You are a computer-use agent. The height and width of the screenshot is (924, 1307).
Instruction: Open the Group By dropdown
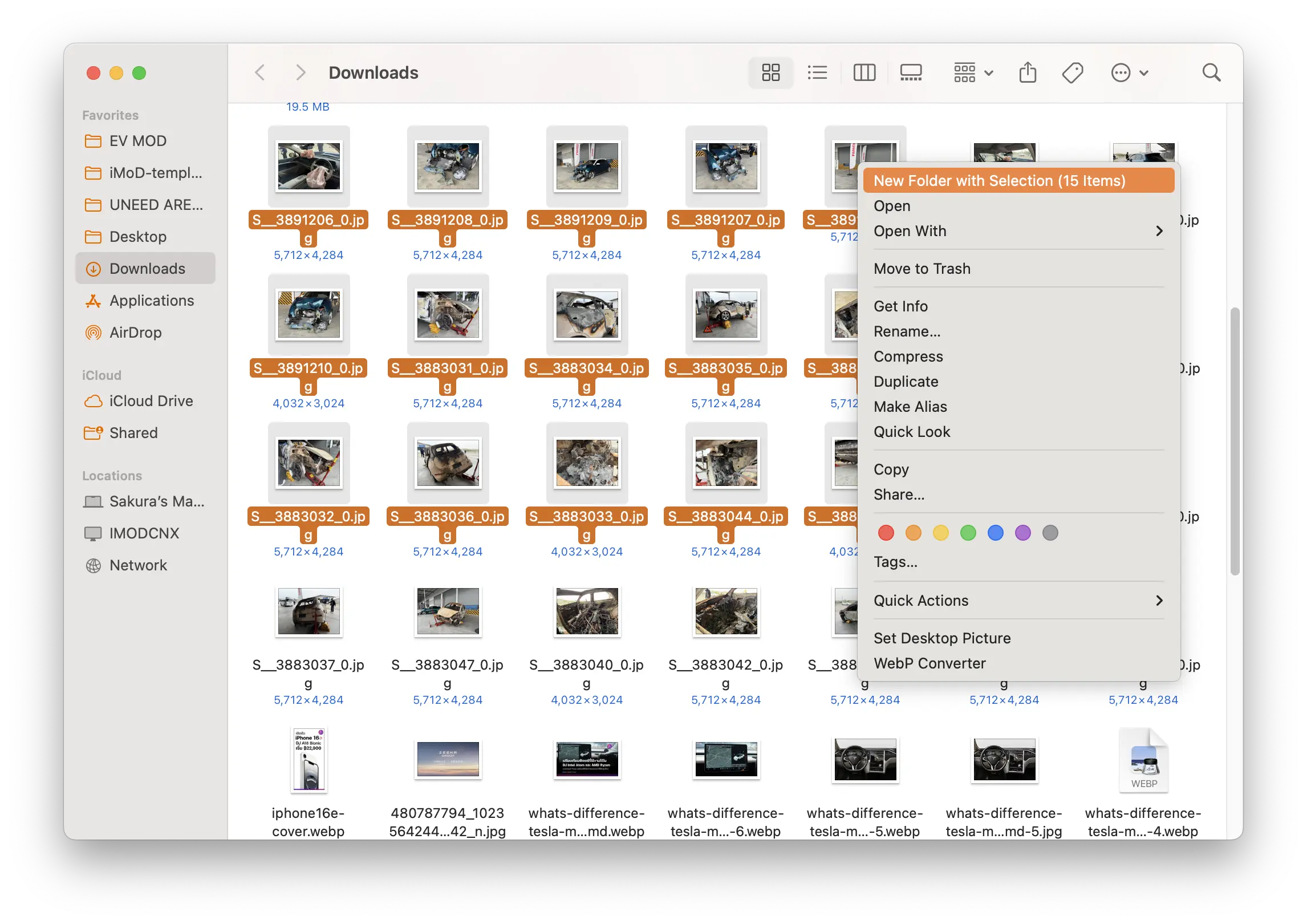[x=973, y=72]
